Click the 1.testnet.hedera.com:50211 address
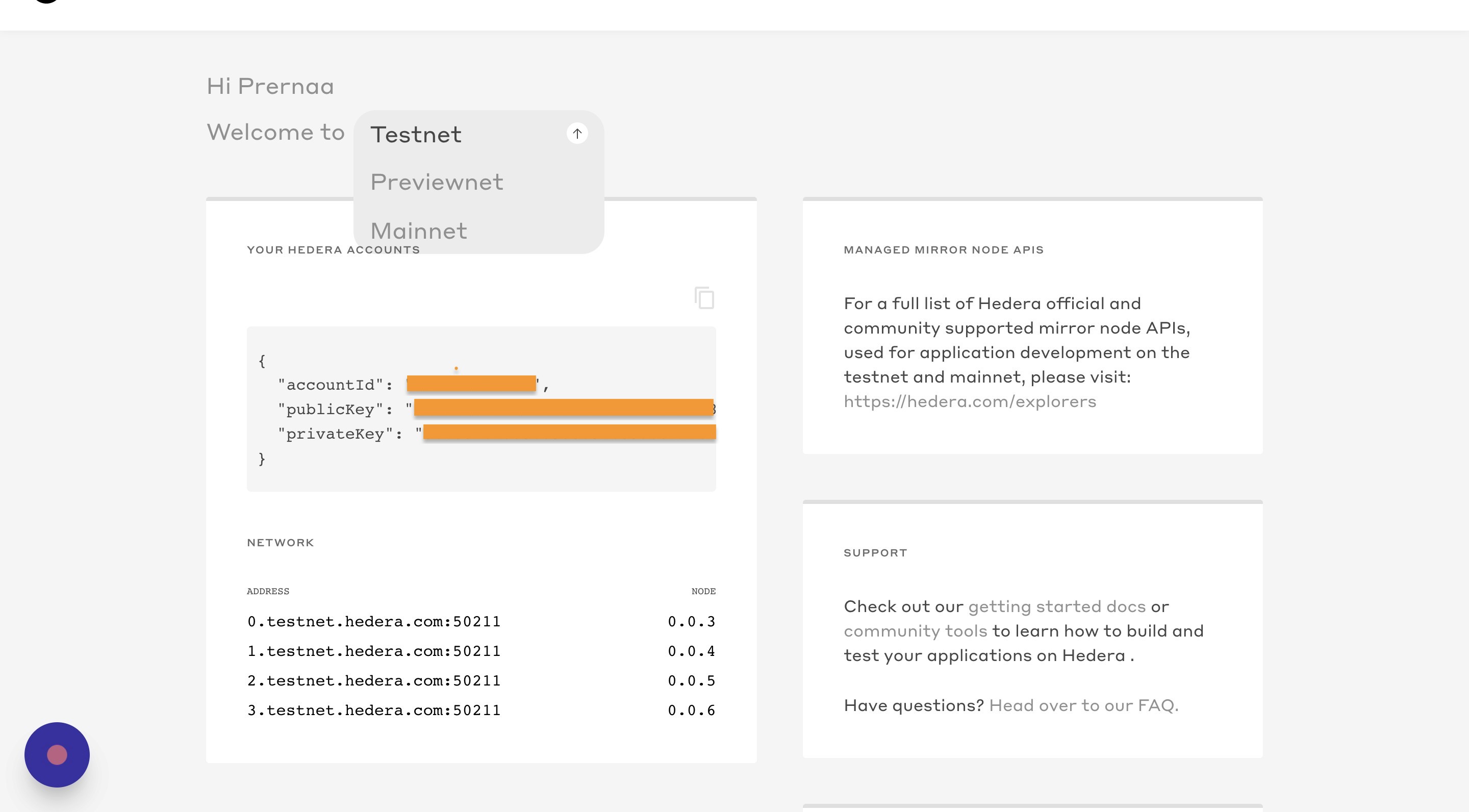The image size is (1469, 812). pos(373,651)
